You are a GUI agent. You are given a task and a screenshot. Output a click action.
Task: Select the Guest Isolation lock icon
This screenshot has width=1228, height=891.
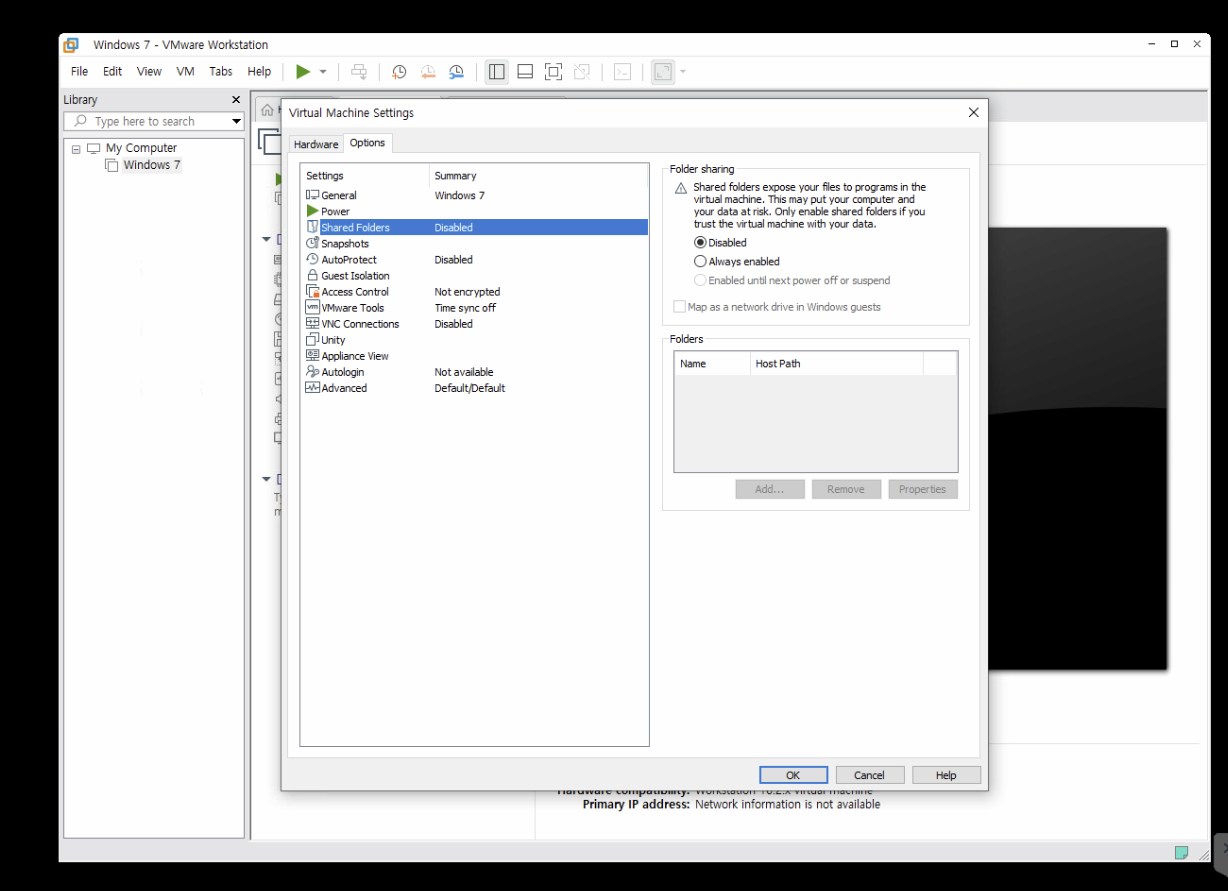point(312,275)
